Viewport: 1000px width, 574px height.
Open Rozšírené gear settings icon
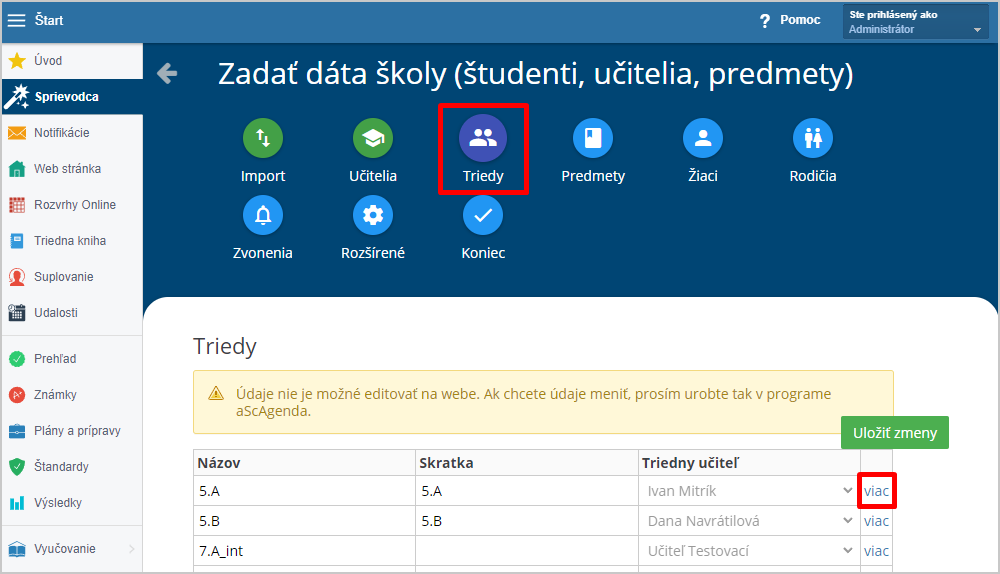373,215
